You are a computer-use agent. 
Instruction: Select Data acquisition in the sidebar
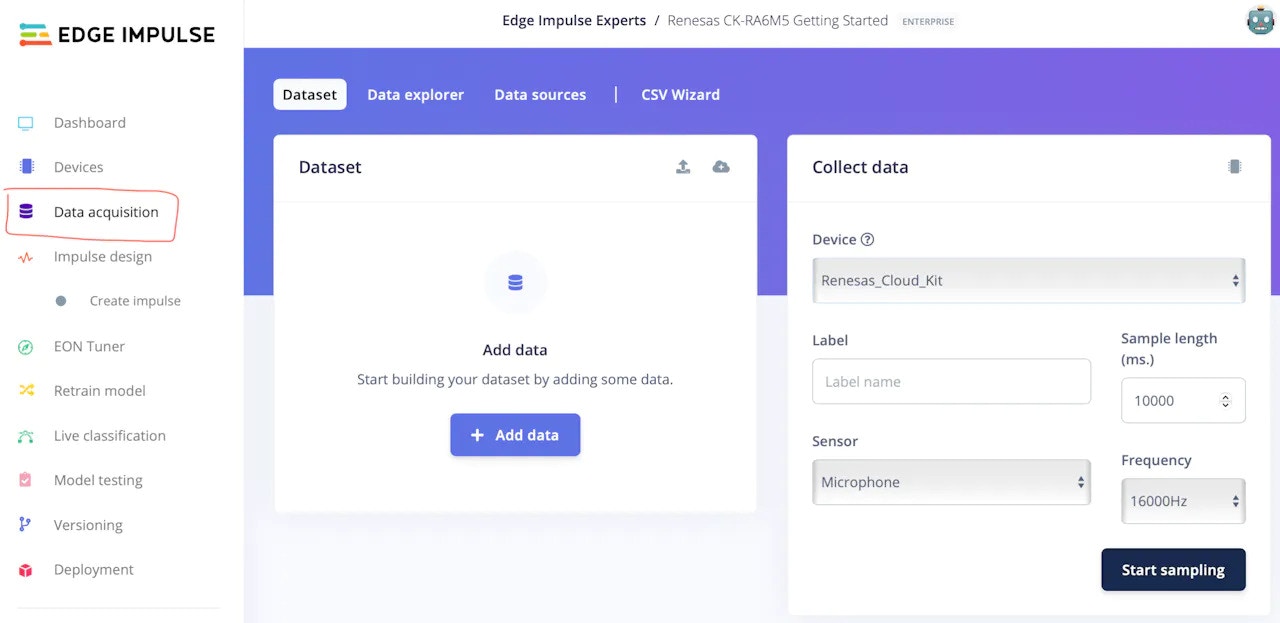click(x=106, y=212)
